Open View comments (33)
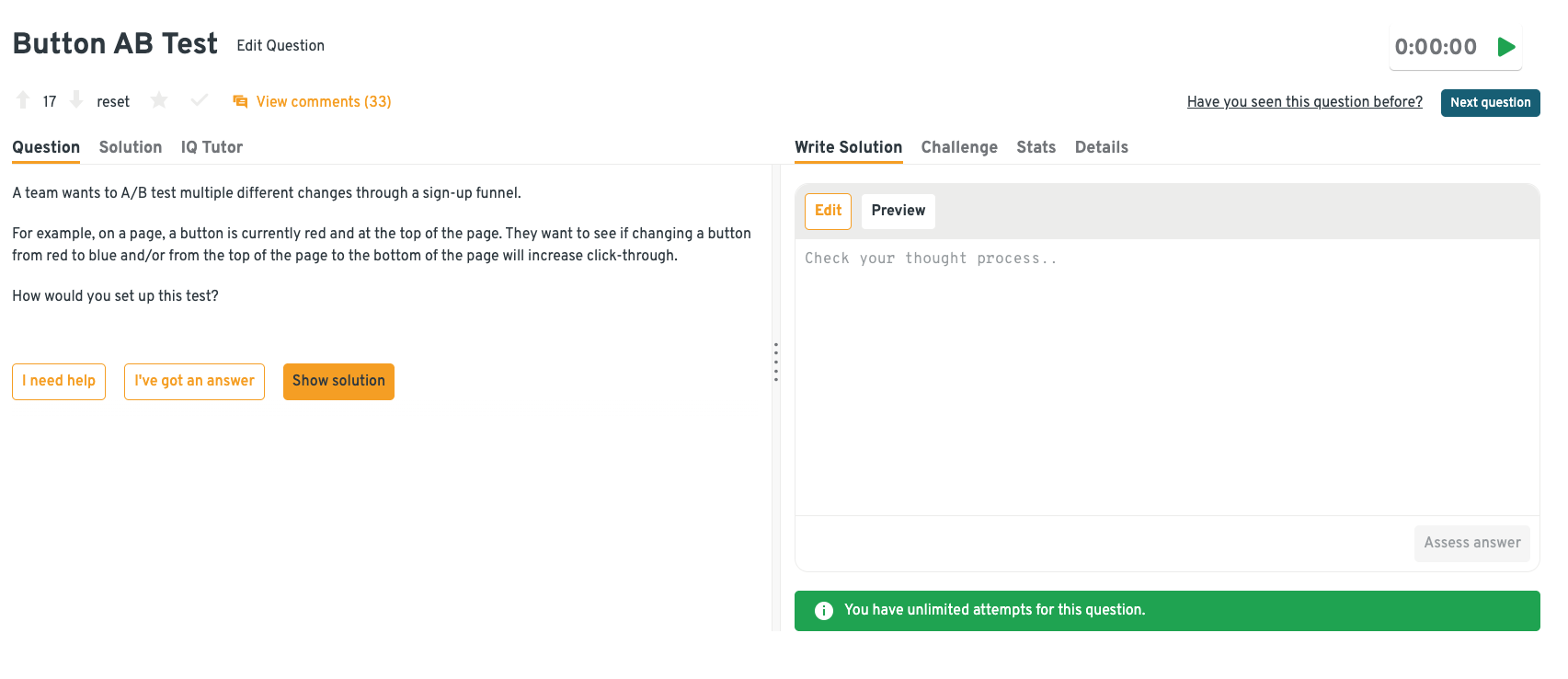The width and height of the screenshot is (1568, 679). point(323,101)
